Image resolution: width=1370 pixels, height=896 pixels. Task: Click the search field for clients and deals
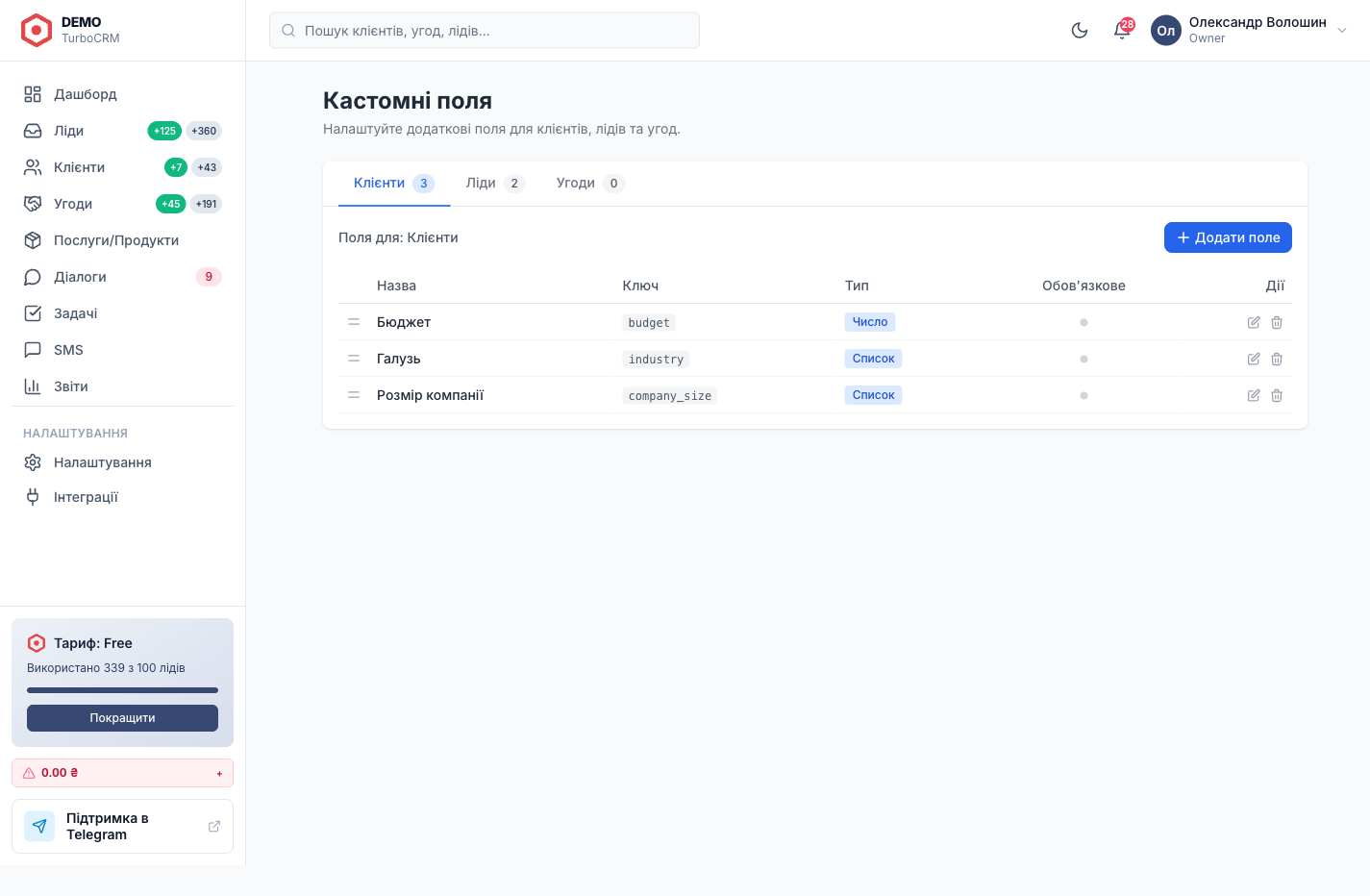[x=485, y=30]
